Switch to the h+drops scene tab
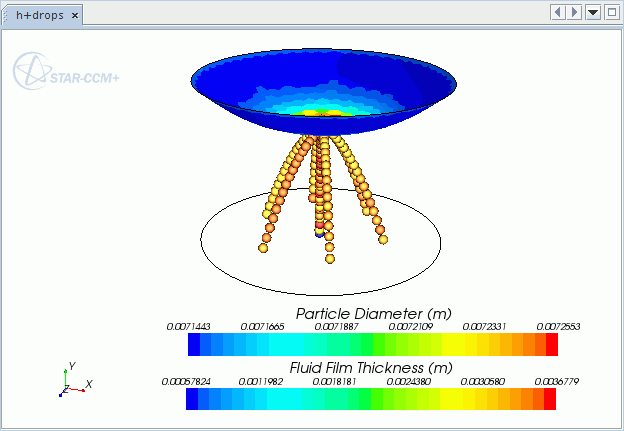Screen dimensions: 624x431 tap(39, 15)
